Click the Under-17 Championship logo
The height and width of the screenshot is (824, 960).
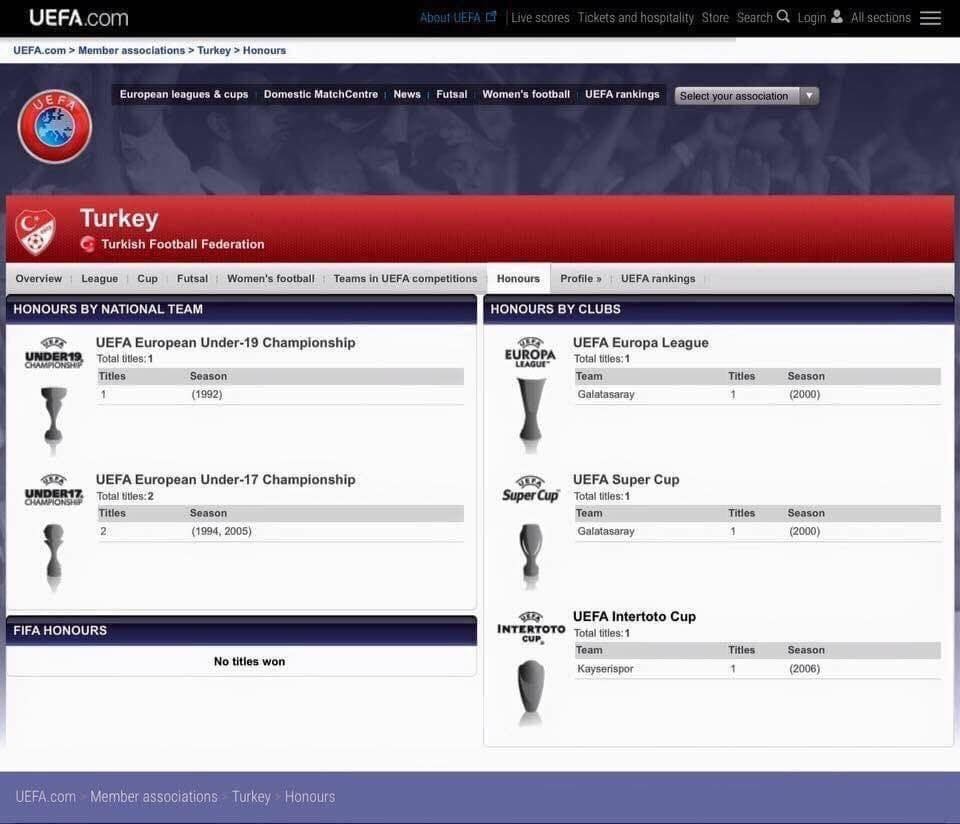tap(54, 490)
